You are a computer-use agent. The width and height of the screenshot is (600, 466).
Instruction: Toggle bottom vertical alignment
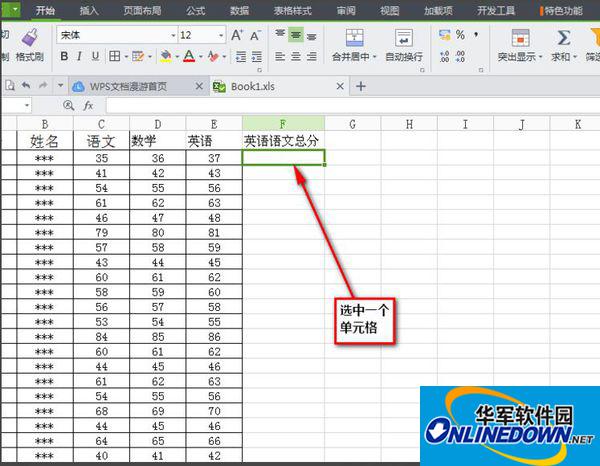coord(312,35)
